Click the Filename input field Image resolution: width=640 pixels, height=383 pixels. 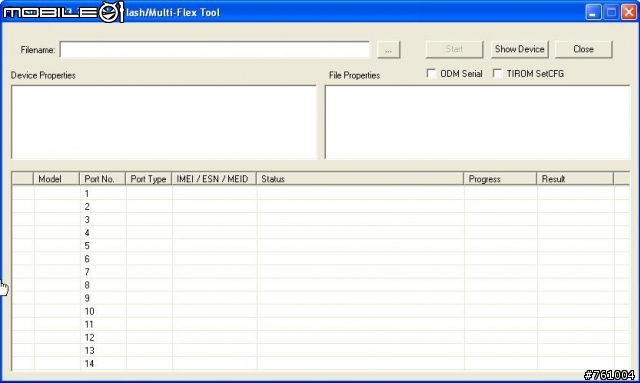point(215,49)
